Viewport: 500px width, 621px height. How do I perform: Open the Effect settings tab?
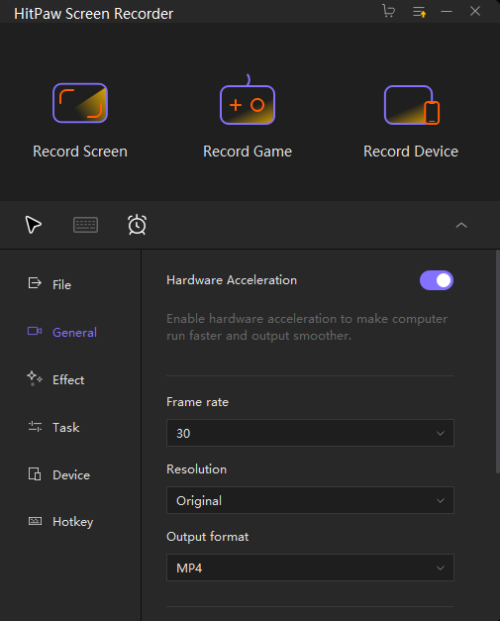pos(55,379)
